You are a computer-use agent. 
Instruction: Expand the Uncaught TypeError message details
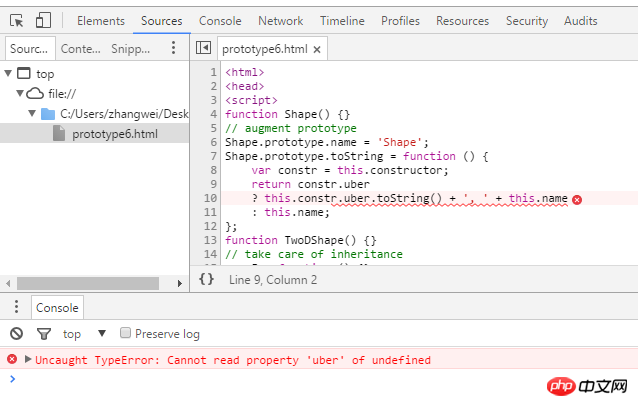coord(28,360)
